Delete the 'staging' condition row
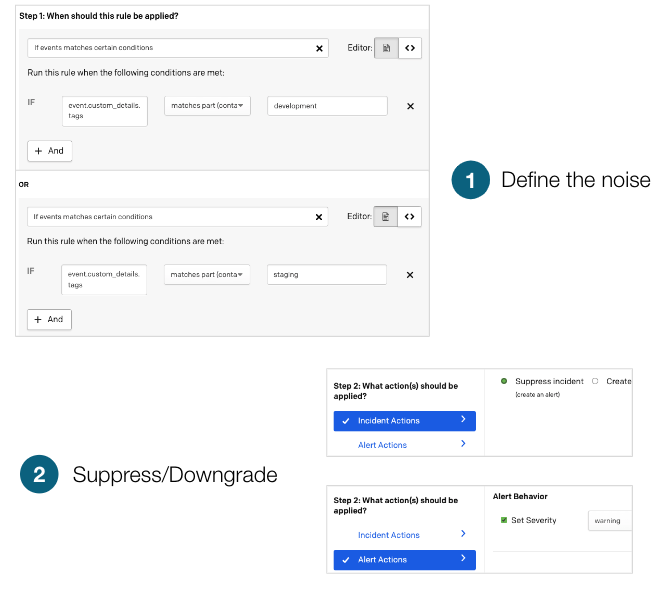660x599 pixels. (410, 275)
